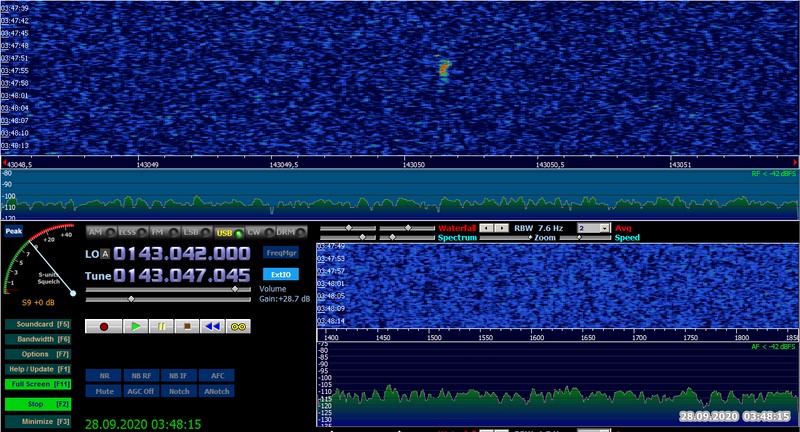This screenshot has width=800, height=432.
Task: Click the blue Rewind button
Action: 211,326
